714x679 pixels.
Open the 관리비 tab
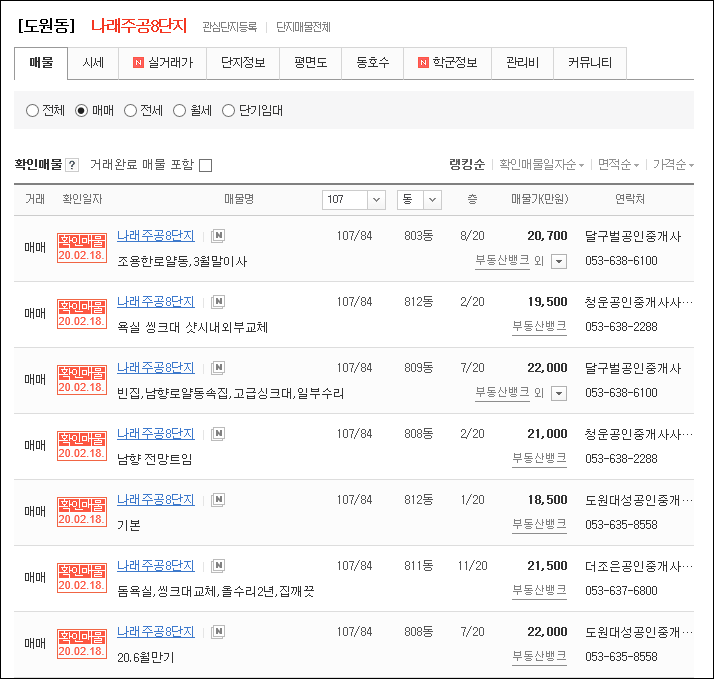tap(522, 63)
